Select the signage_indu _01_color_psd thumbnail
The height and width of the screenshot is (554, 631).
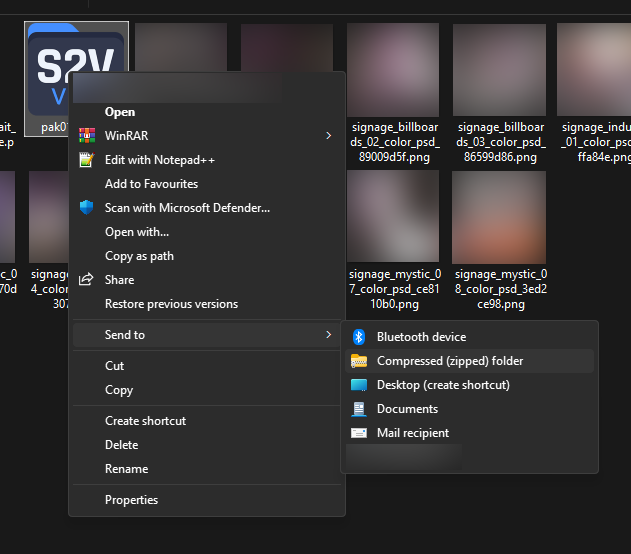594,70
